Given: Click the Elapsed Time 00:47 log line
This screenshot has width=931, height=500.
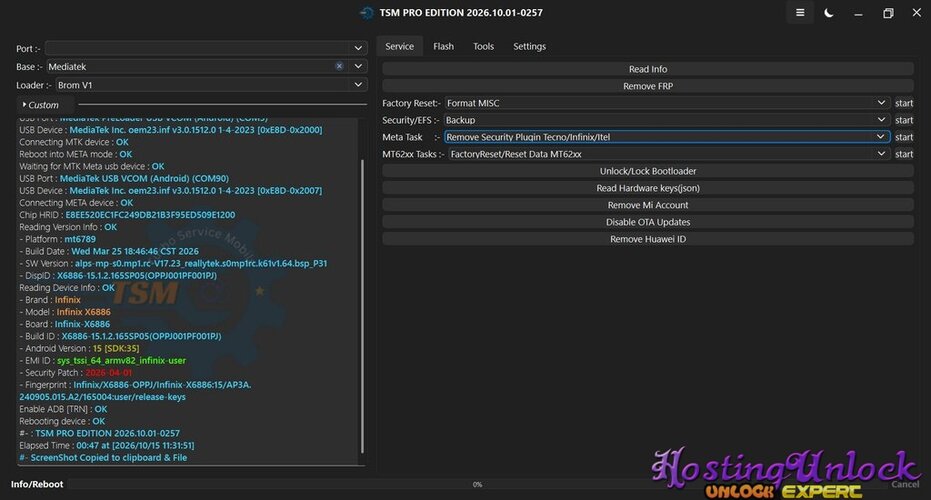Looking at the screenshot, I should pos(106,445).
